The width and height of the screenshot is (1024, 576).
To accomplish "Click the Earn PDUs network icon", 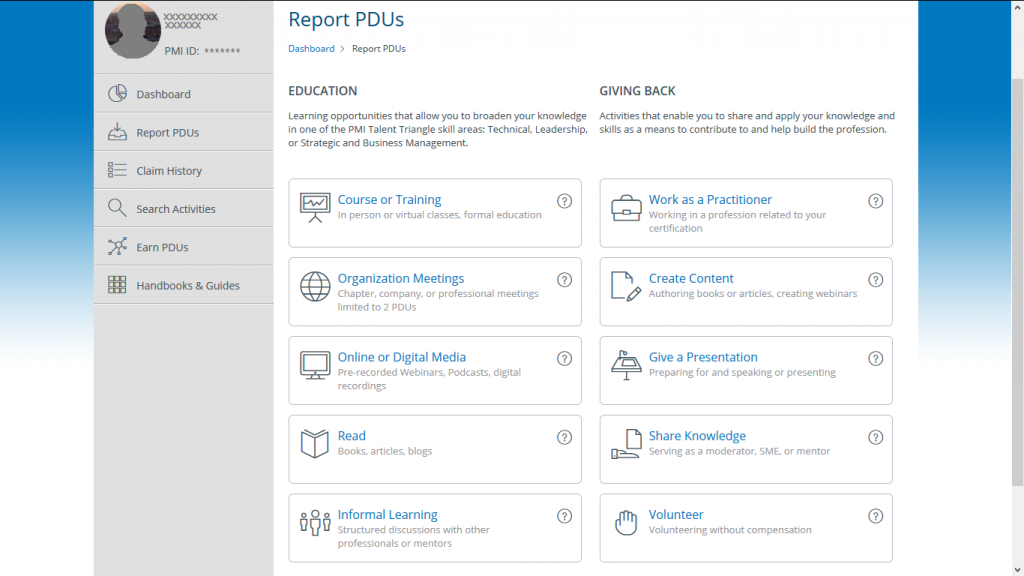I will coord(118,246).
